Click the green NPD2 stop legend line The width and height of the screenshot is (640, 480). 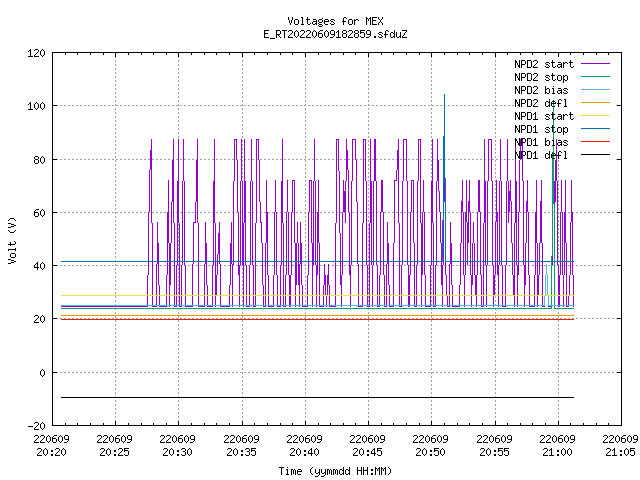pyautogui.click(x=595, y=76)
